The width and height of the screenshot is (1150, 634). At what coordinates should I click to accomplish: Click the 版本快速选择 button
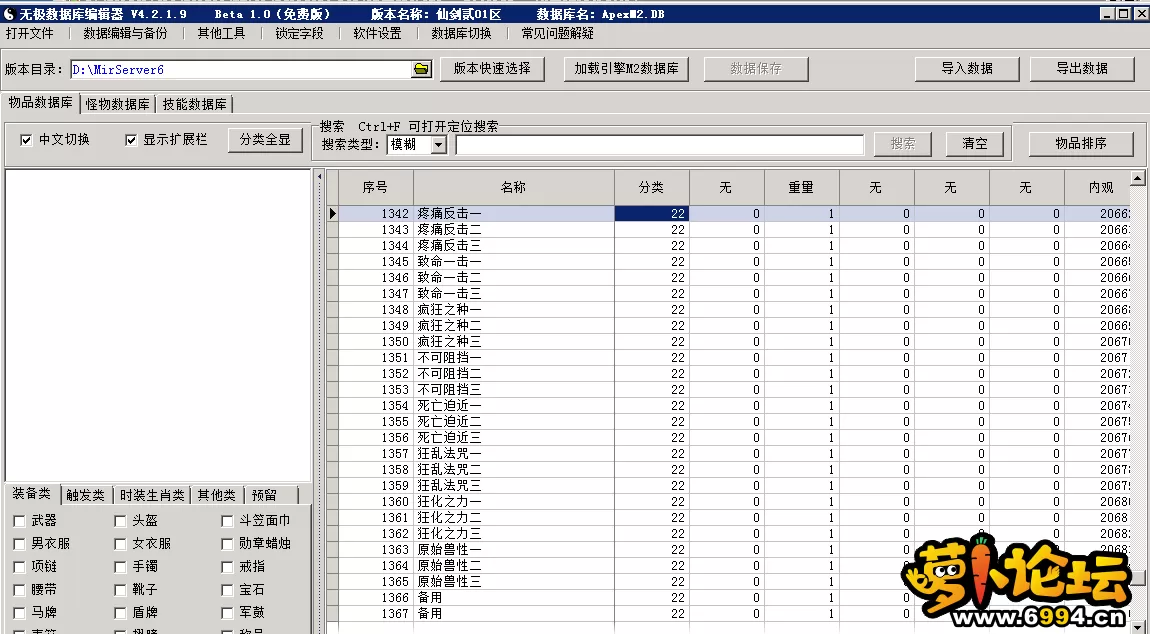pyautogui.click(x=492, y=68)
